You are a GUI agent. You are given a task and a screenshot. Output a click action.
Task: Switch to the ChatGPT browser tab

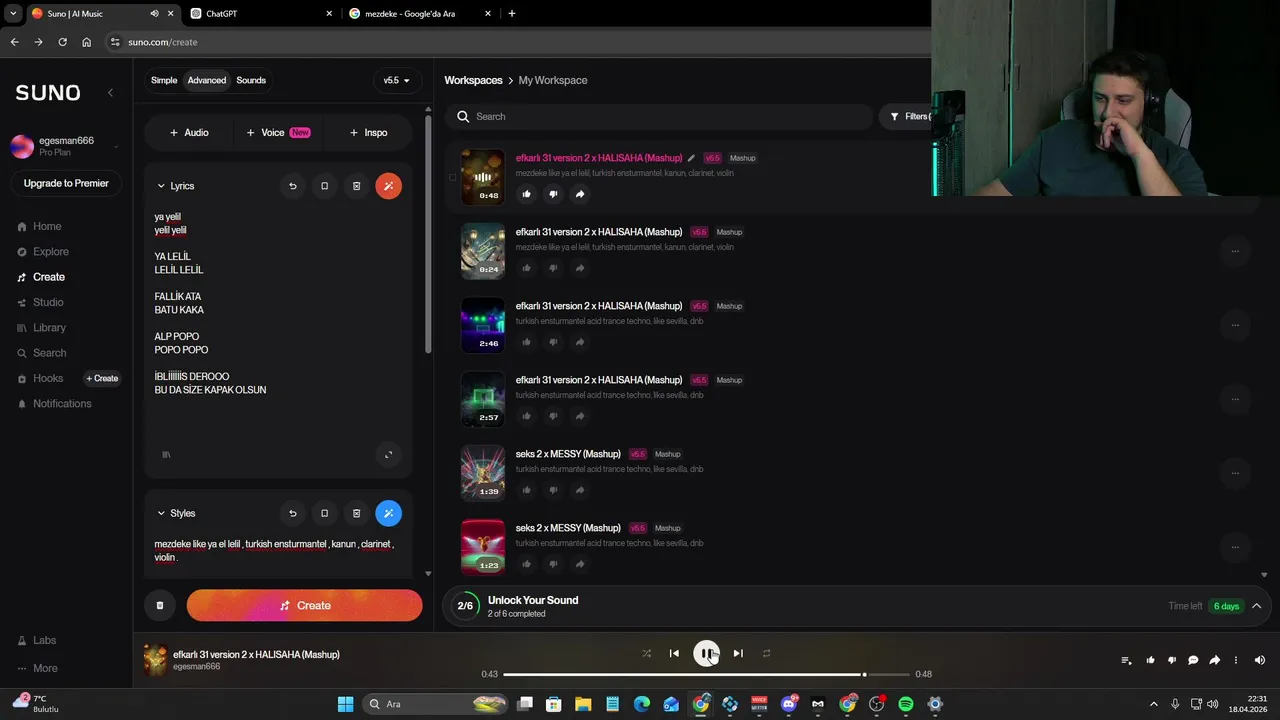tap(258, 14)
